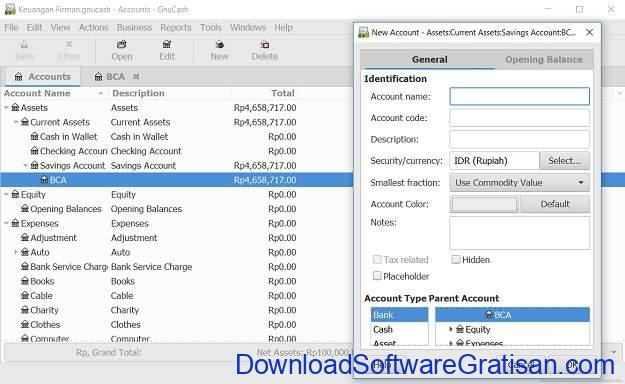Image resolution: width=625 pixels, height=384 pixels.
Task: Click the Current Assets account icon
Action: pos(25,122)
